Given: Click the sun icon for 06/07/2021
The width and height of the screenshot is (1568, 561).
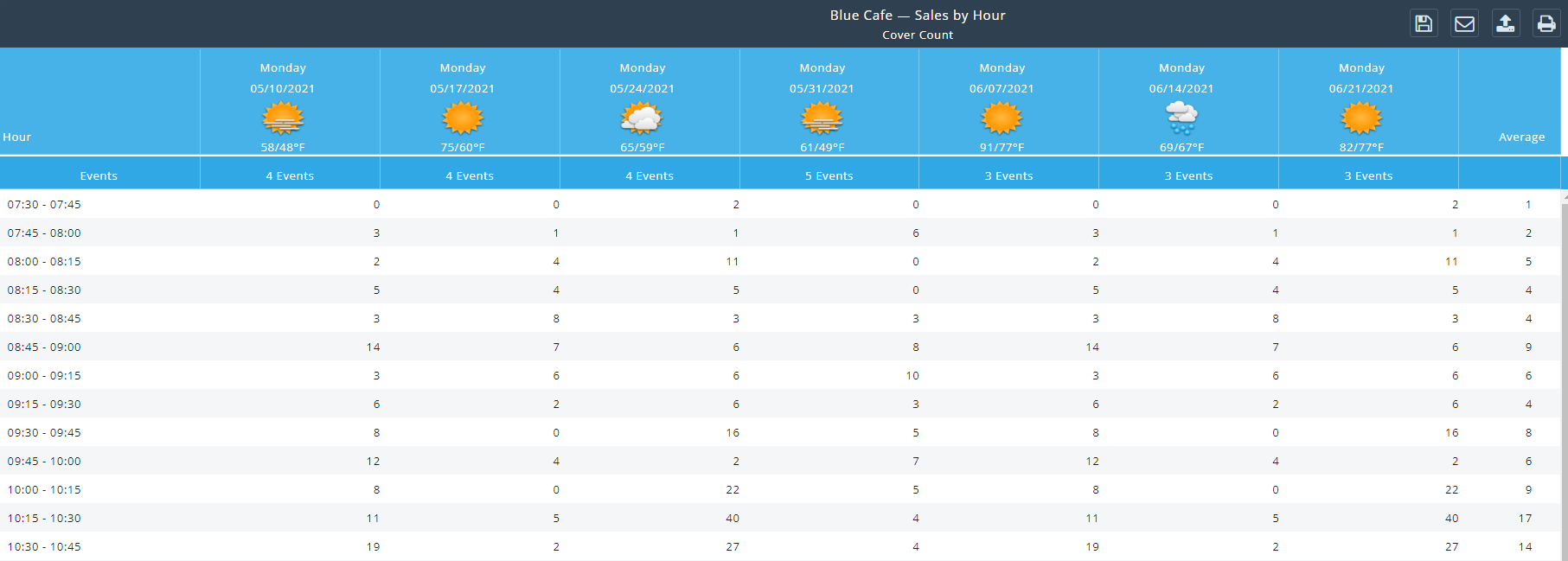Looking at the screenshot, I should click(1002, 118).
